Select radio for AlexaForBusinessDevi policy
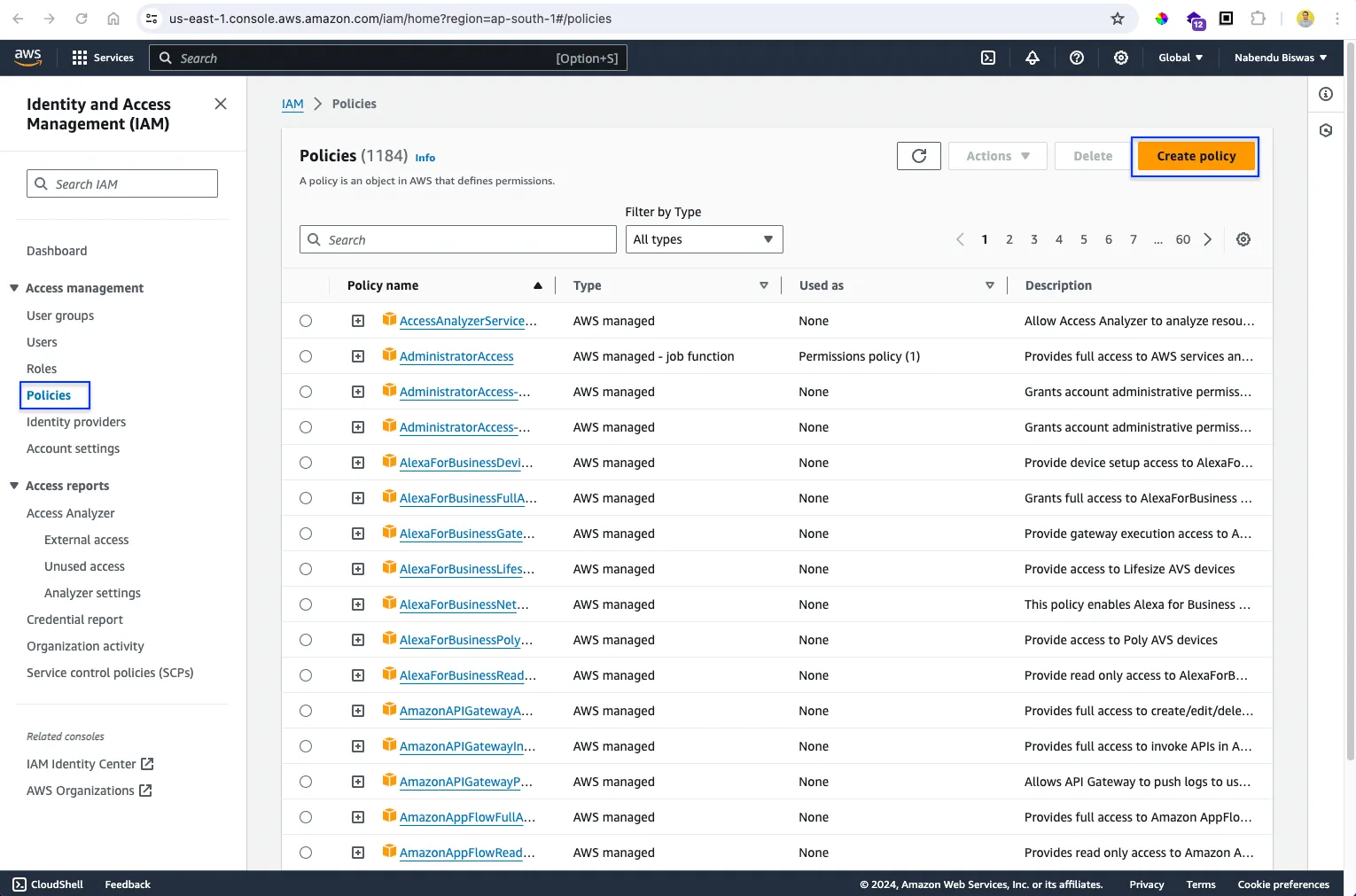Image resolution: width=1356 pixels, height=896 pixels. coord(306,463)
